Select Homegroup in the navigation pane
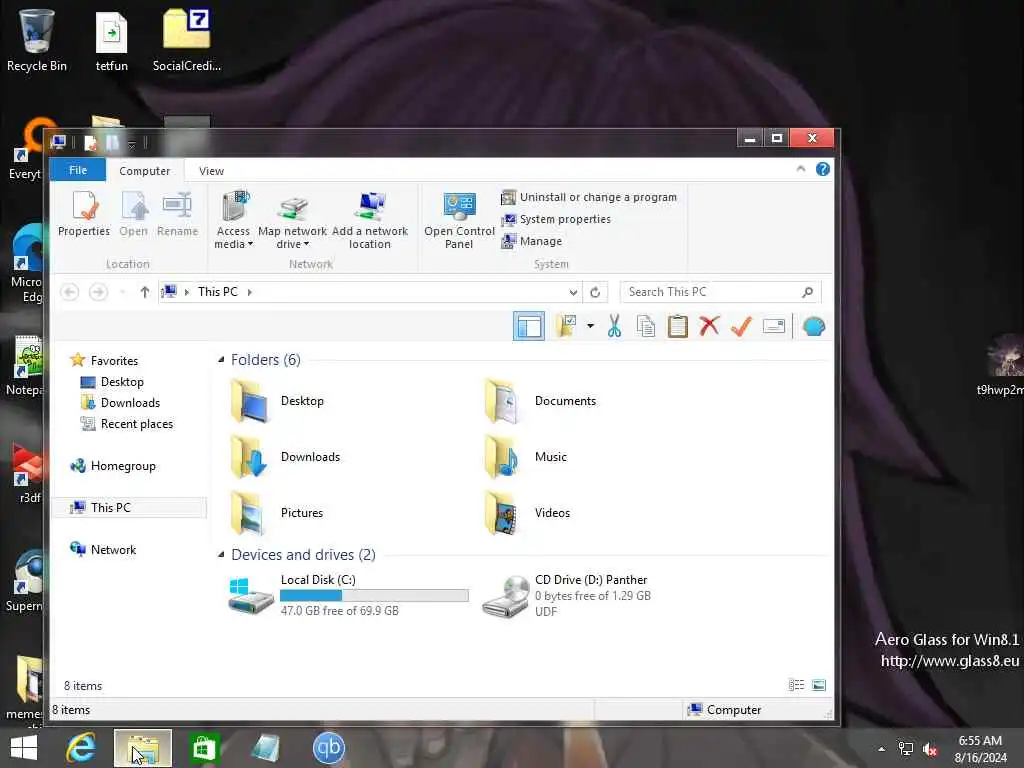1024x768 pixels. [x=113, y=466]
